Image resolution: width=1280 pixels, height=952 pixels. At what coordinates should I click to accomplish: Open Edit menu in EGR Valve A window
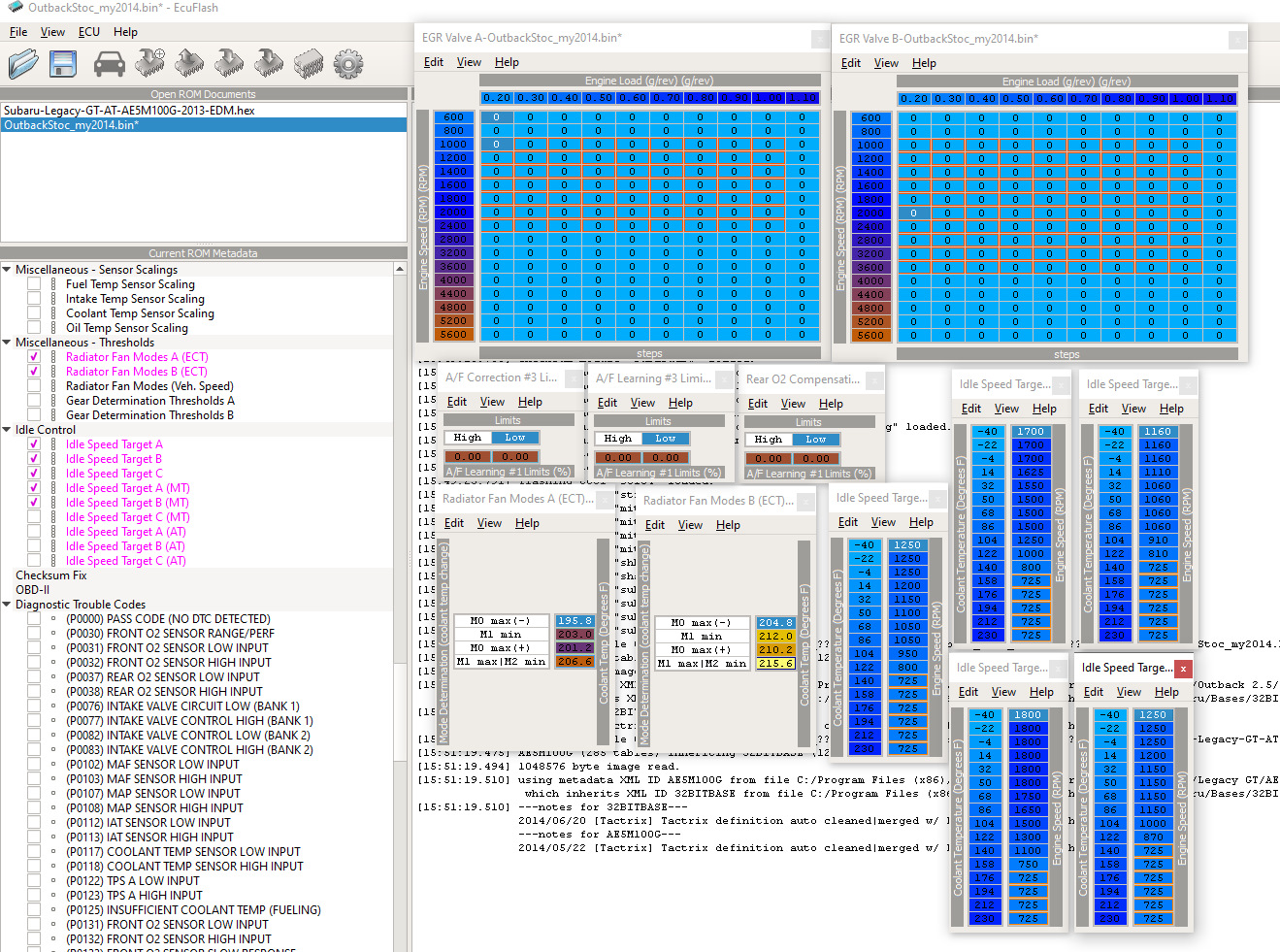coord(433,62)
